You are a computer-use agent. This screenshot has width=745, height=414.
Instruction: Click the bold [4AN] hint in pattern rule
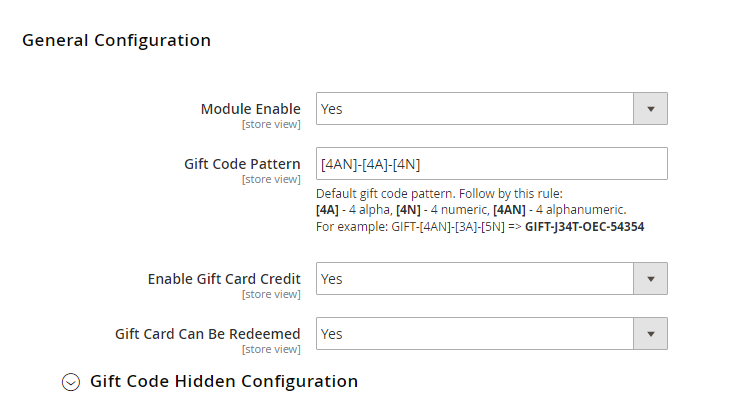coord(509,210)
